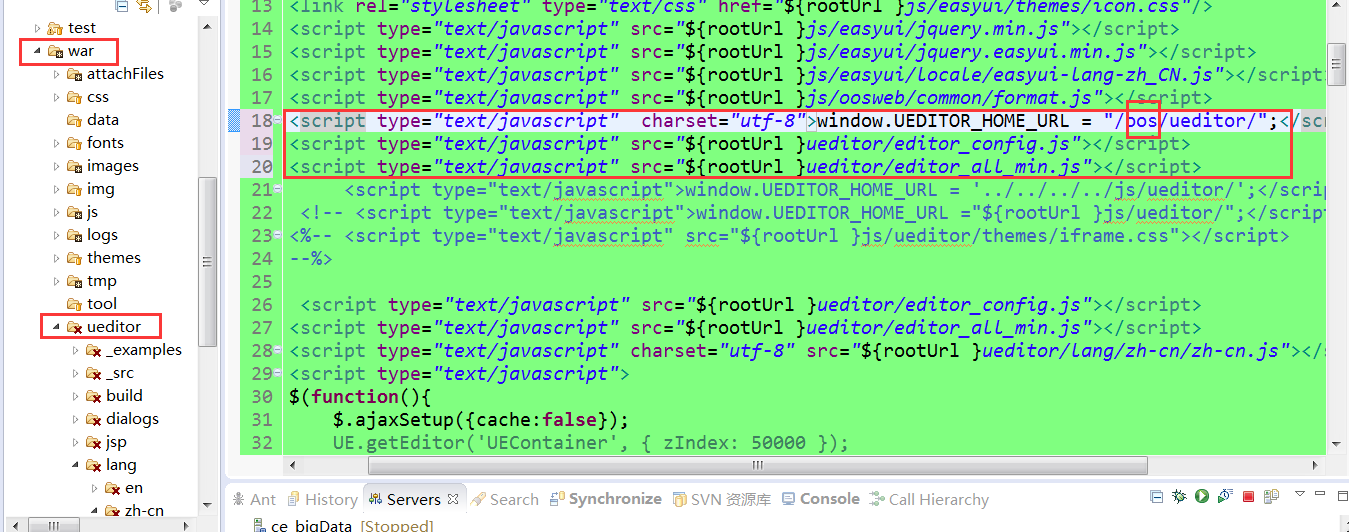Expand the attachFiles folder
This screenshot has height=532, width=1349.
[56, 74]
